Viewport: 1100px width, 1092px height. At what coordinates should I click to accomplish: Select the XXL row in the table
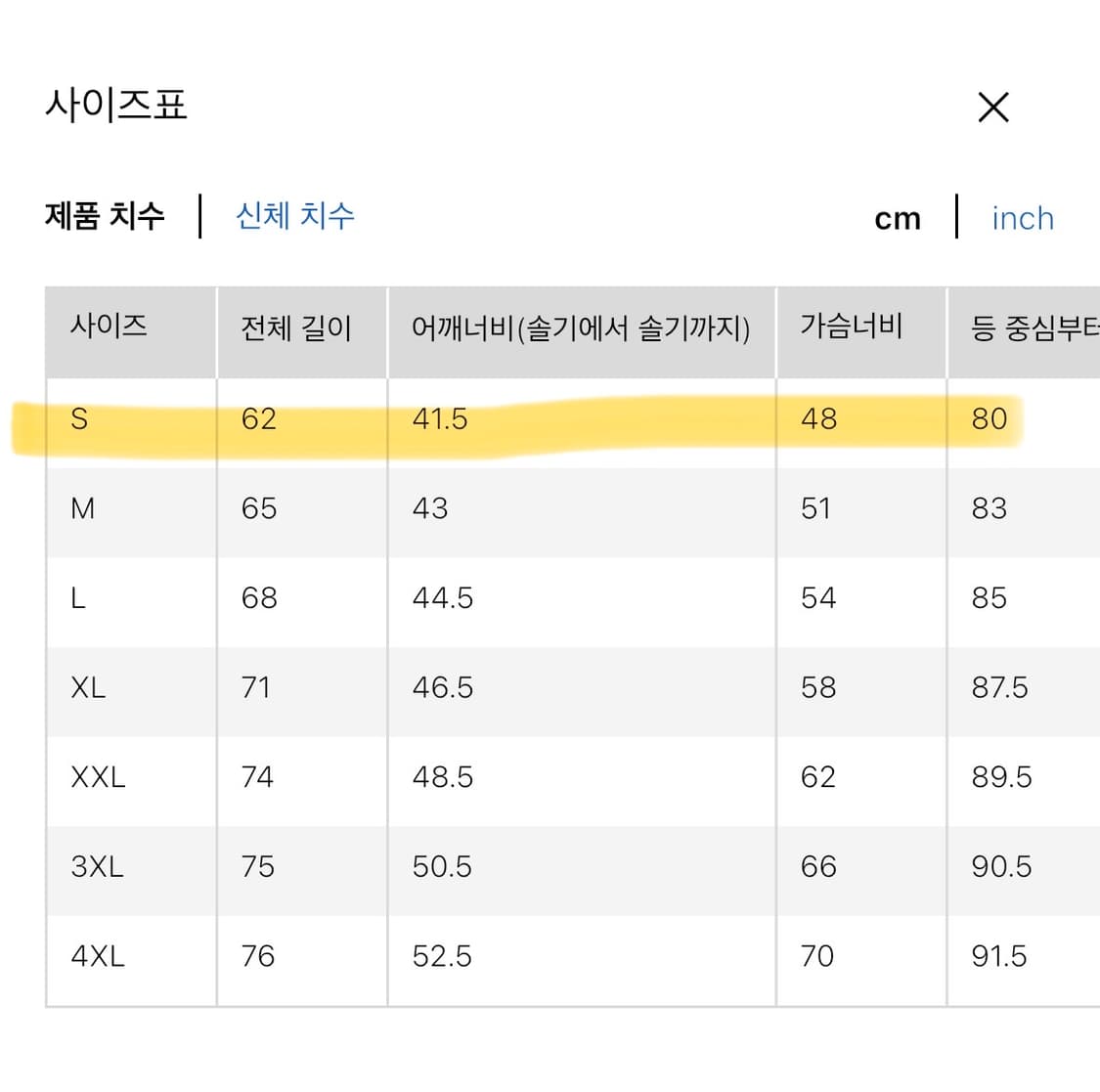pos(100,777)
